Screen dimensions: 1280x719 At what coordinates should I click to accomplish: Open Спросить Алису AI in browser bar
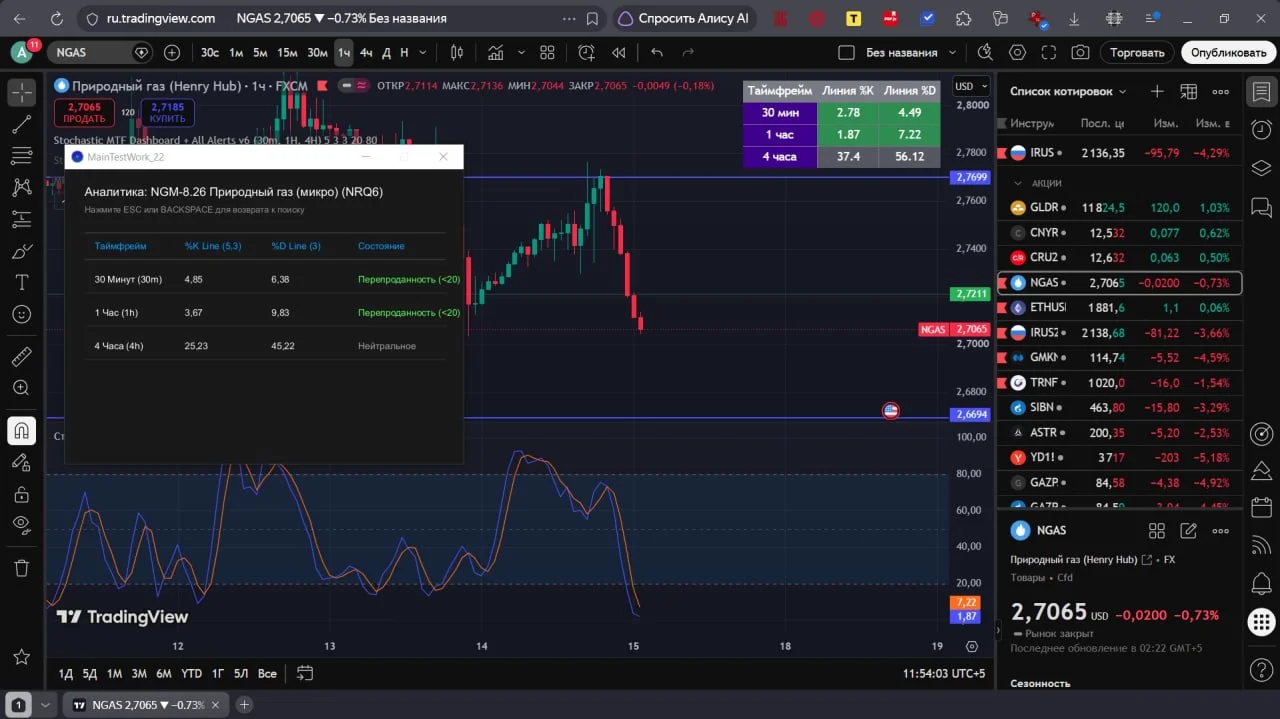tap(685, 18)
